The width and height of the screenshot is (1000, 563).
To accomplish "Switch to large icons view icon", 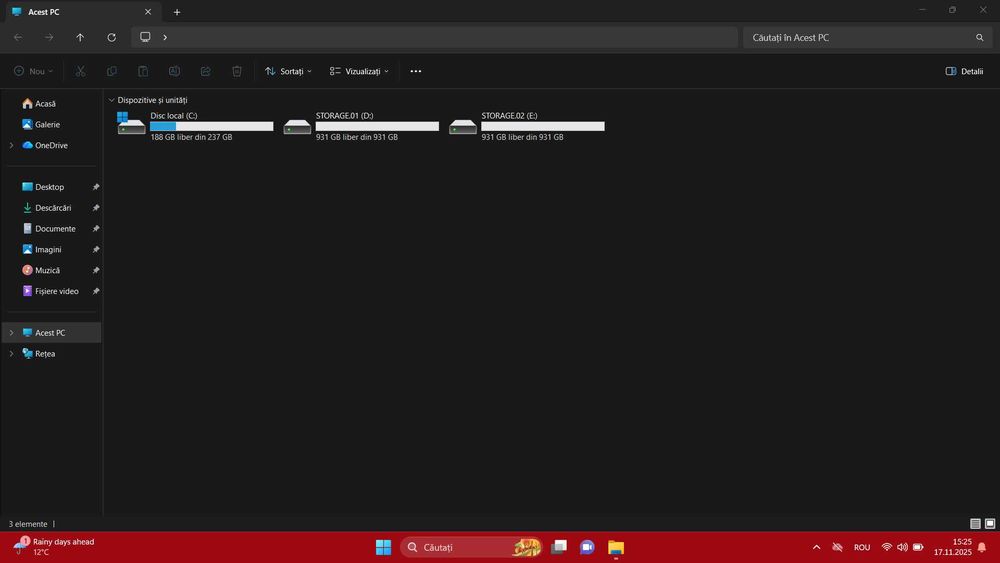I will pyautogui.click(x=990, y=523).
